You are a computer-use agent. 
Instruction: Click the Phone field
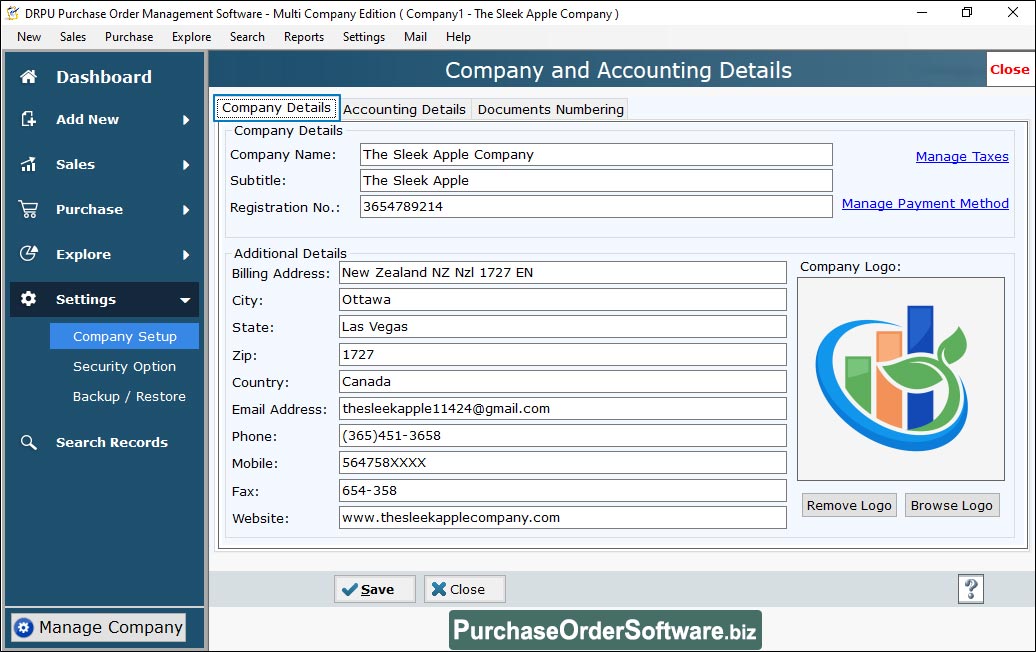562,435
